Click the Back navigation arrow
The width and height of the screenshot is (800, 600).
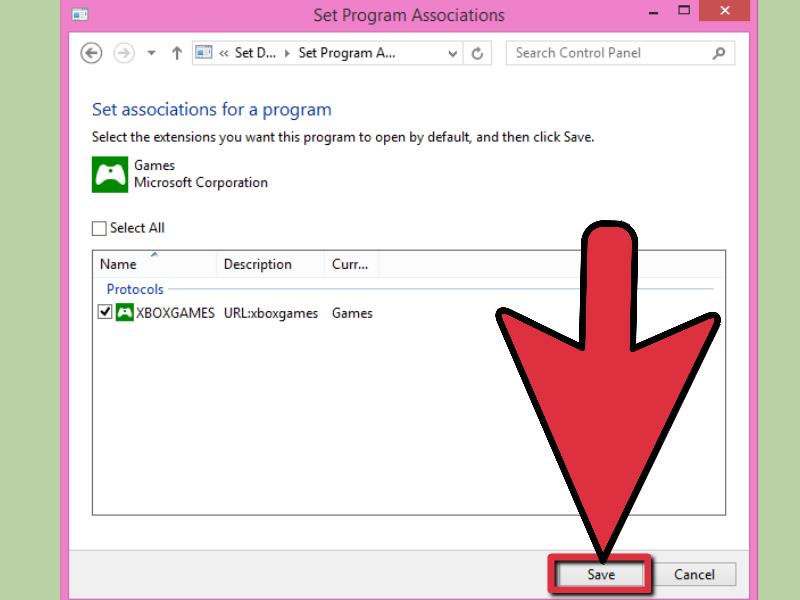pos(91,53)
